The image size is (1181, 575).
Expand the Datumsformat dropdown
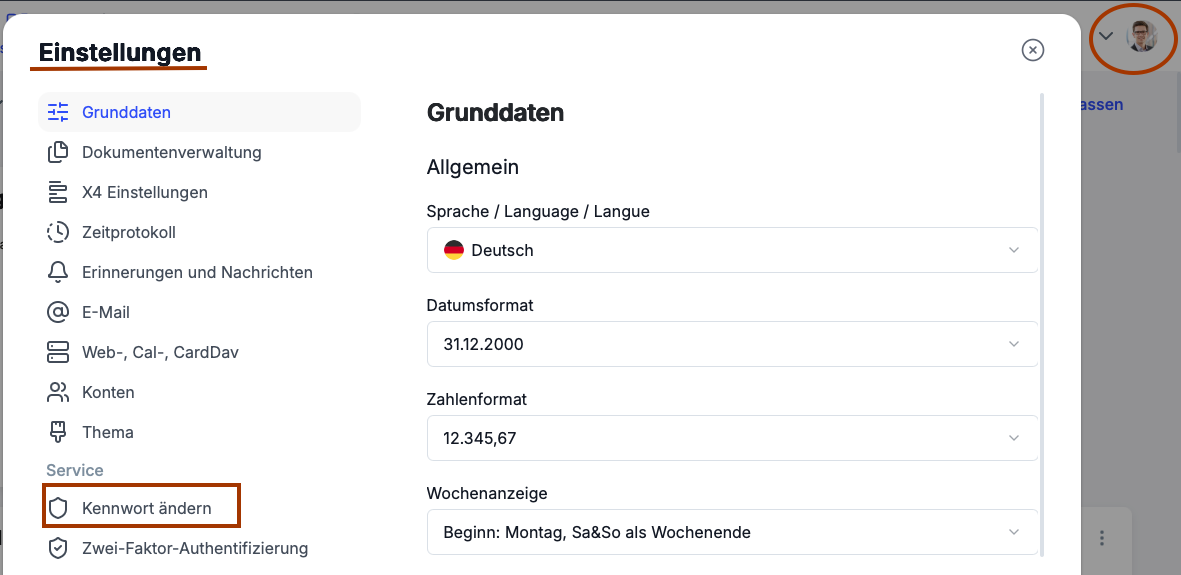coord(732,344)
